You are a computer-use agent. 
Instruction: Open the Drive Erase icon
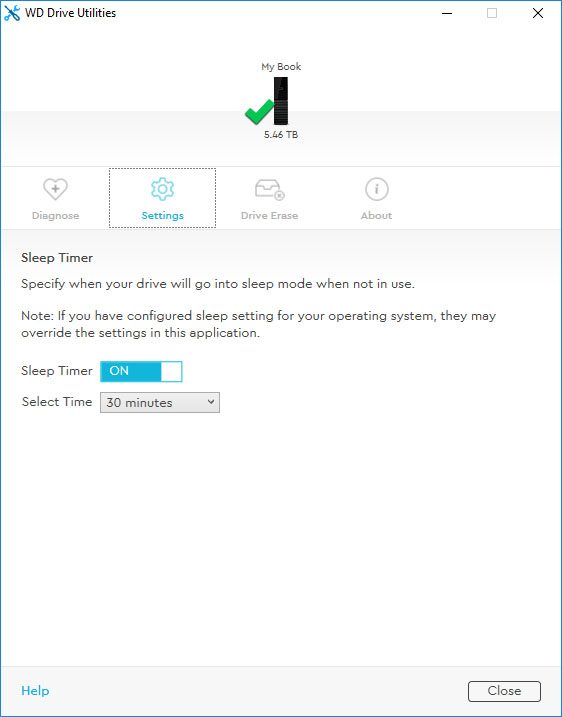269,189
